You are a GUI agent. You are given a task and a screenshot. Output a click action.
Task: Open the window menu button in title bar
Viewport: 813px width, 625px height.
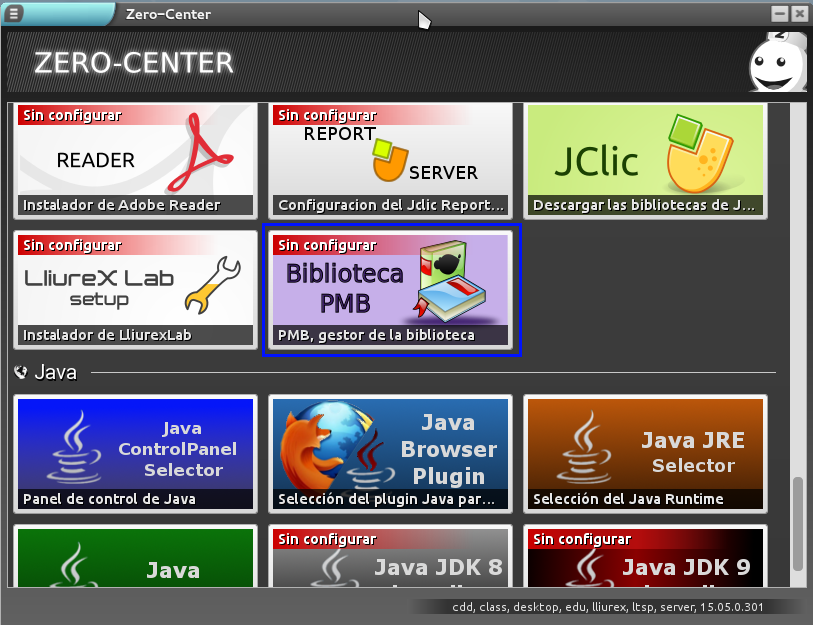14,14
